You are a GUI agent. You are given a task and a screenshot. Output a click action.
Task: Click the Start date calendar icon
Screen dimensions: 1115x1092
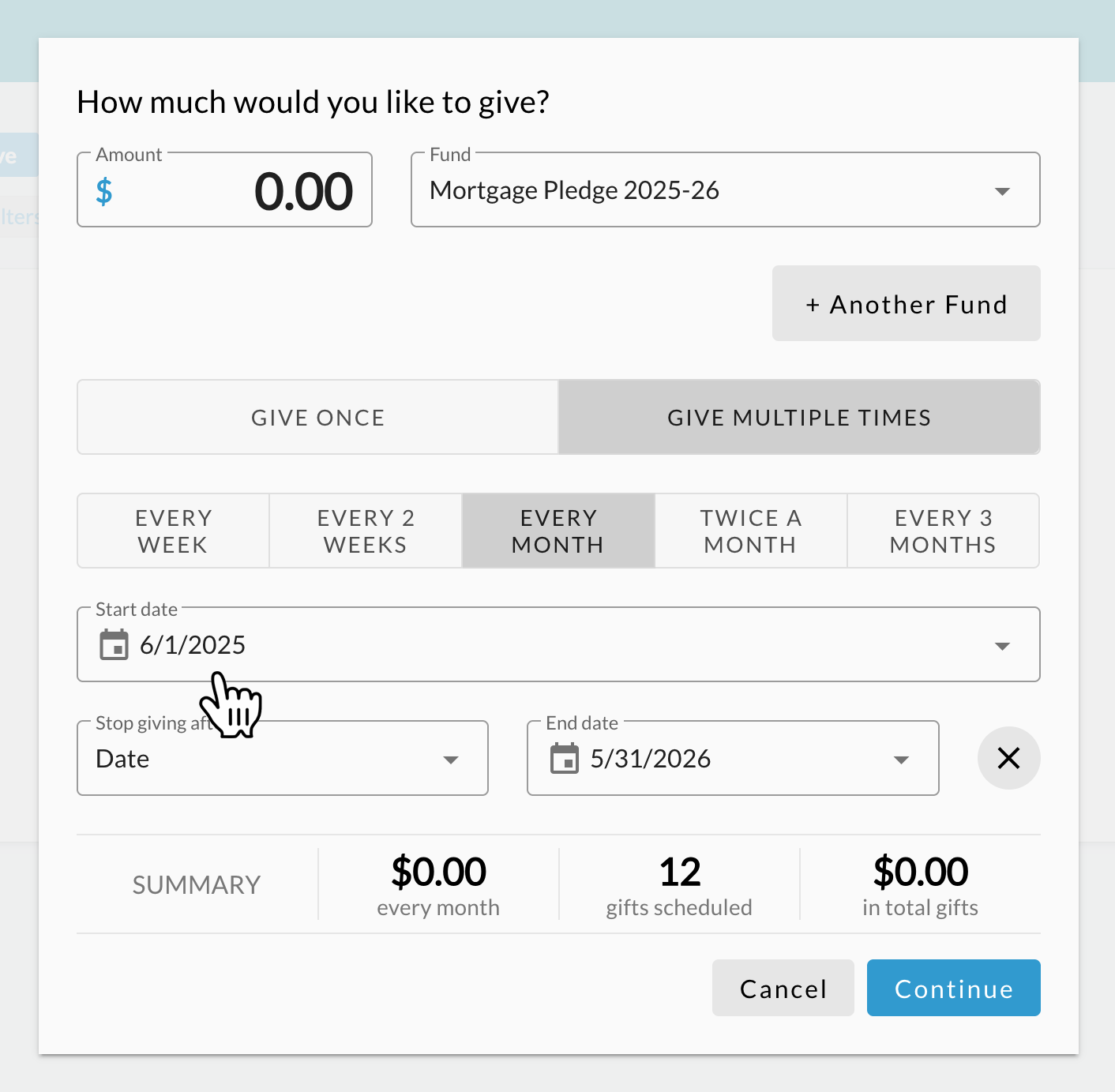tap(114, 645)
